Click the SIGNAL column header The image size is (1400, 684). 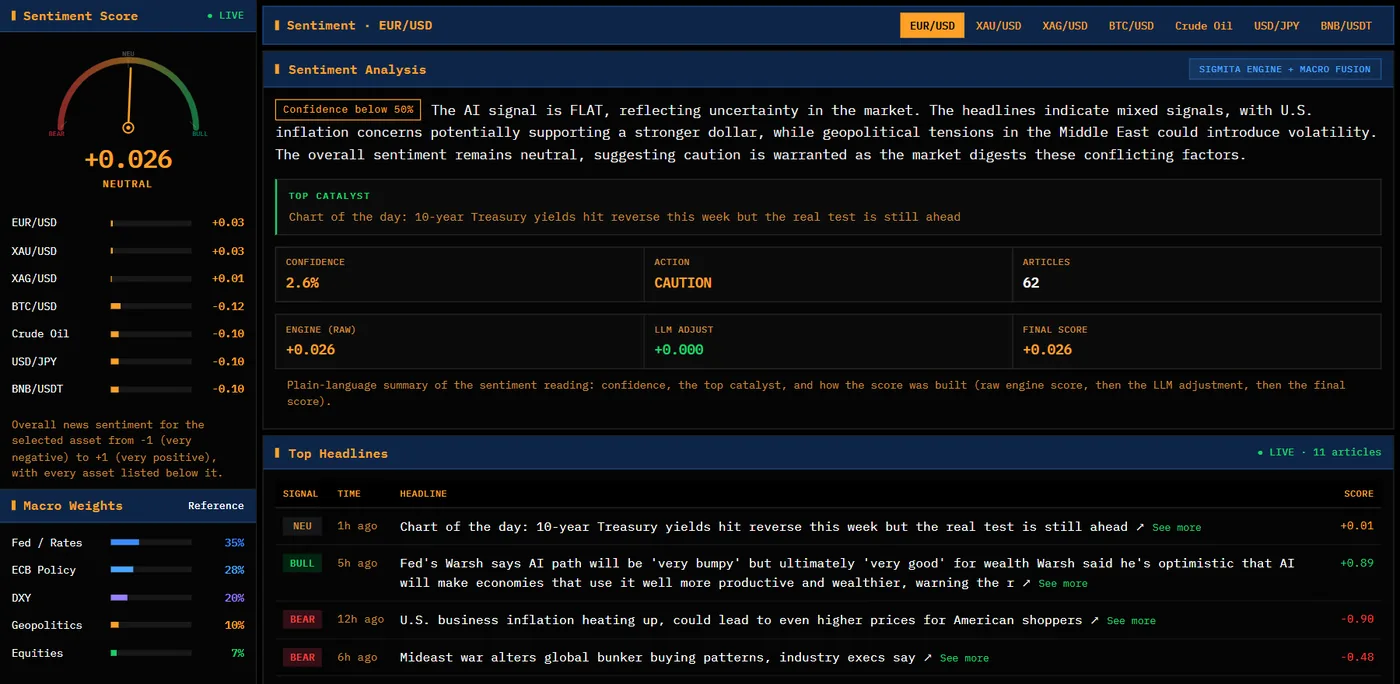(x=300, y=494)
